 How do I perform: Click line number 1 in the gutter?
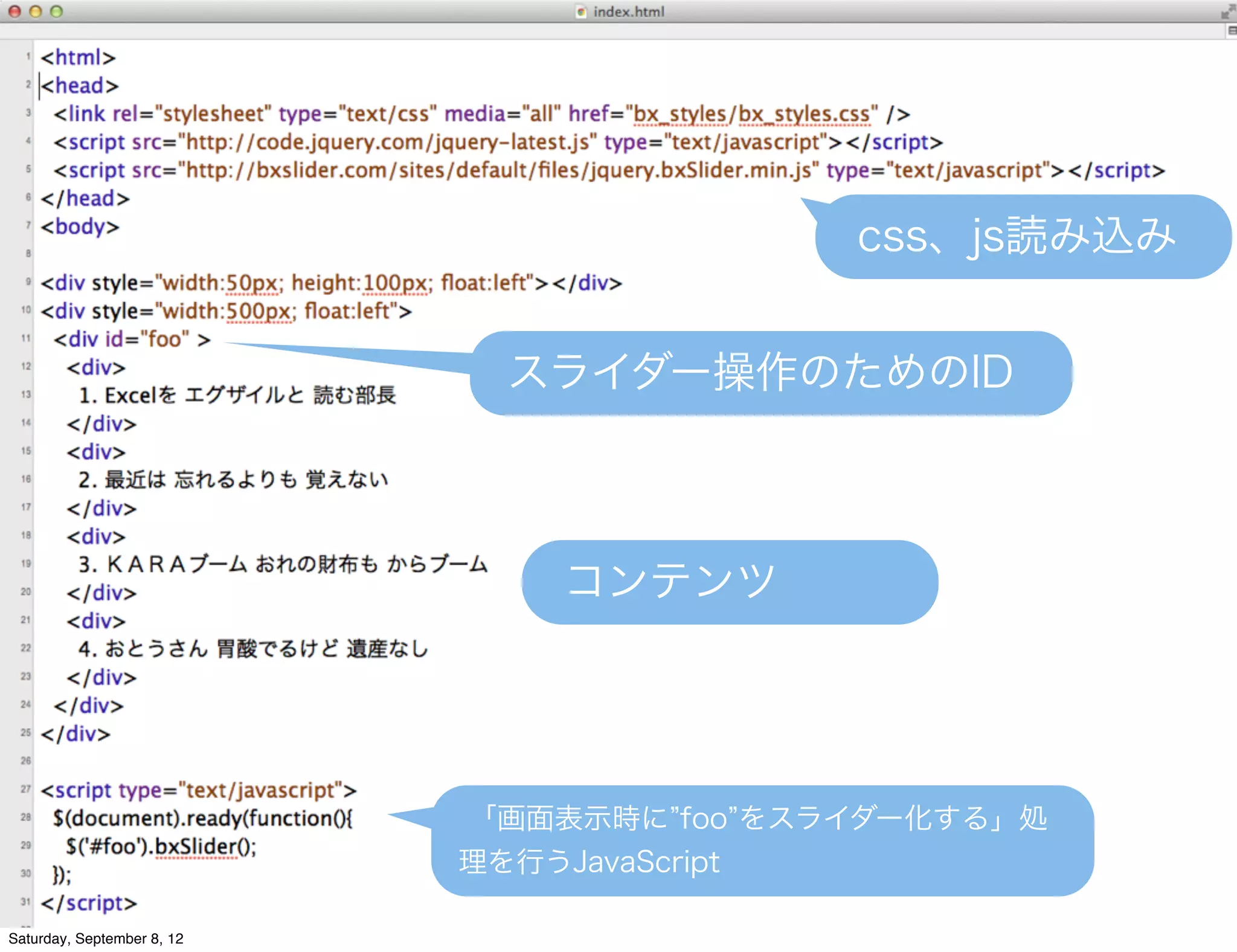coord(28,56)
